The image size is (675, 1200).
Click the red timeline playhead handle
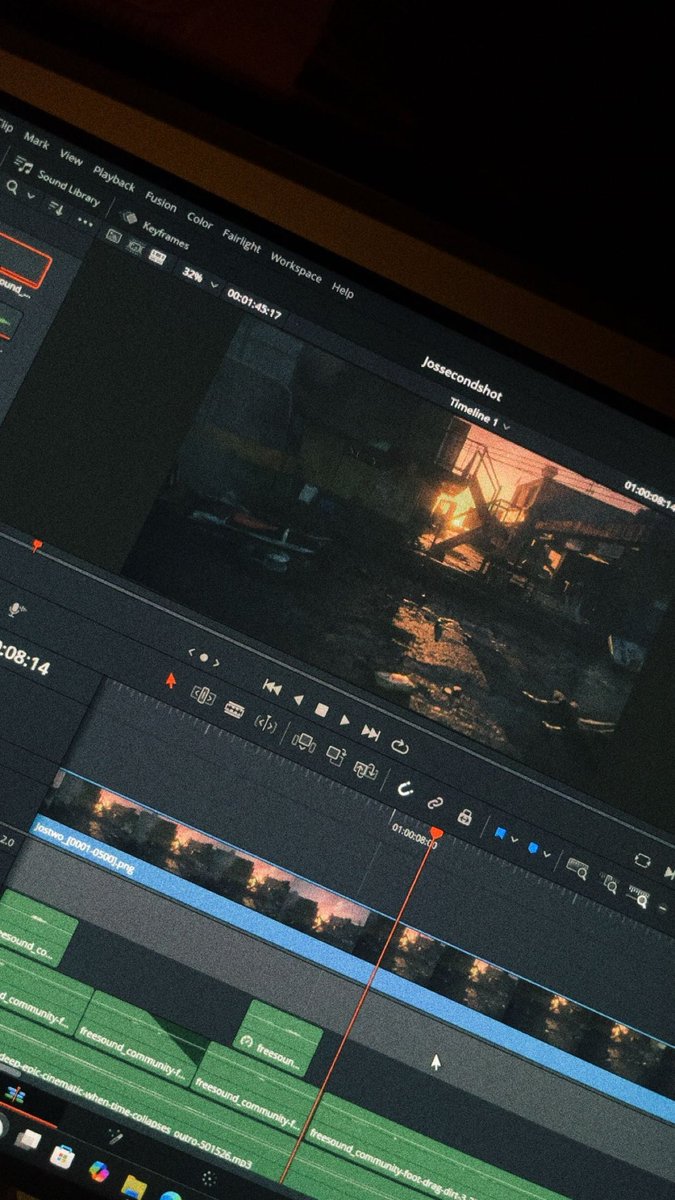(x=436, y=832)
